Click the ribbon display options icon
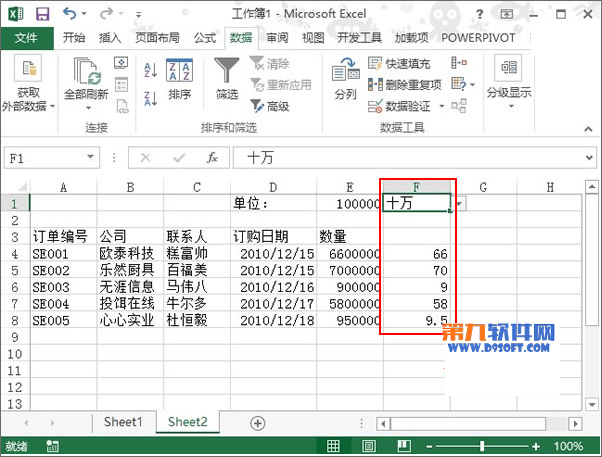The height and width of the screenshot is (457, 602). pyautogui.click(x=506, y=15)
